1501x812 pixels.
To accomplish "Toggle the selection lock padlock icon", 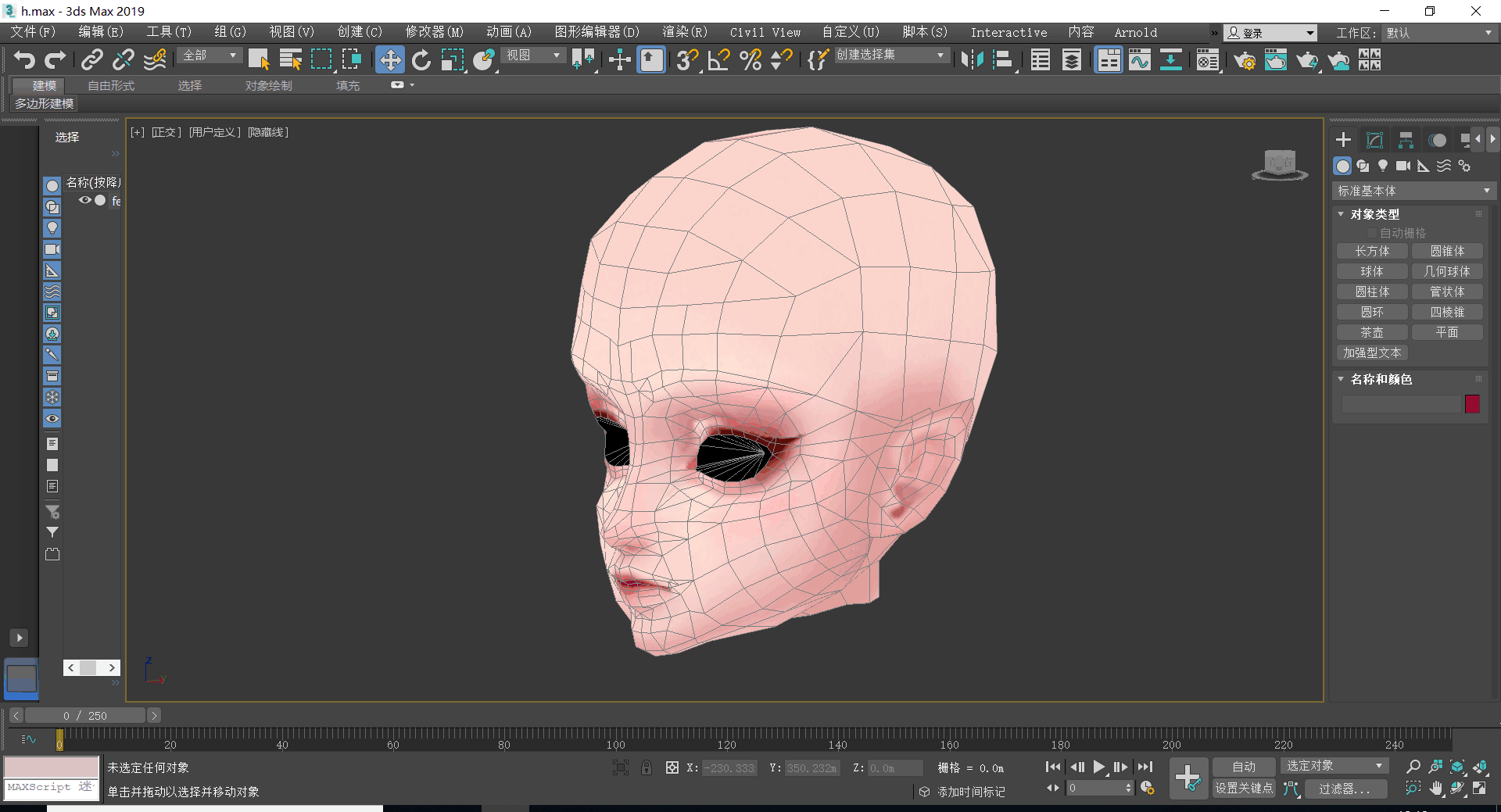I will [647, 767].
